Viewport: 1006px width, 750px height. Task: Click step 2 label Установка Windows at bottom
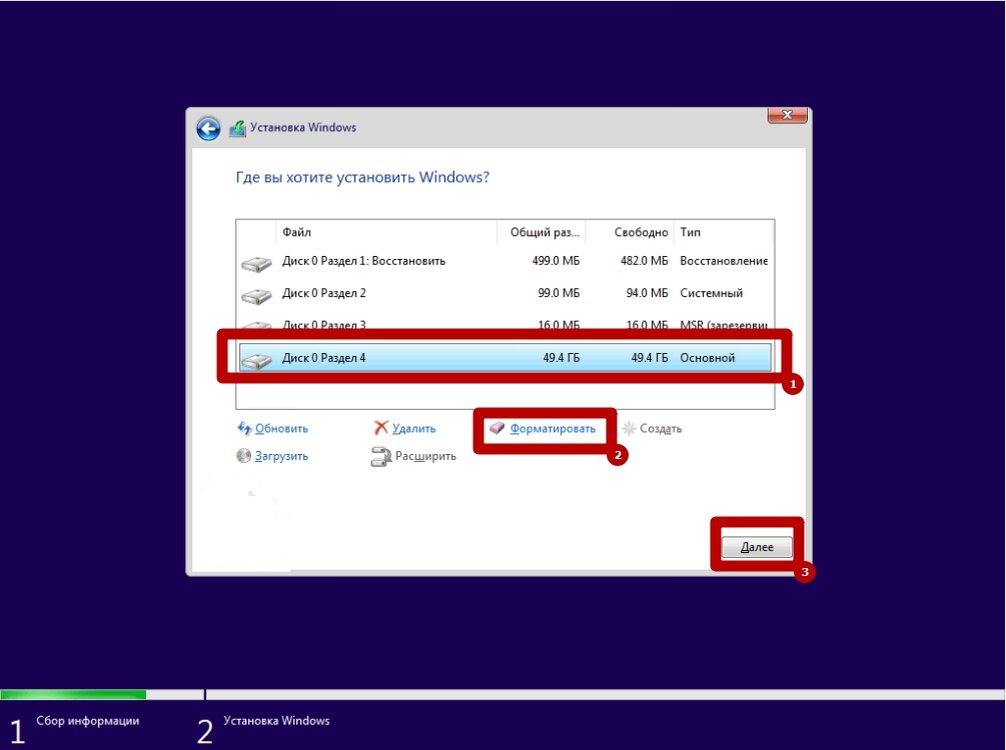277,720
